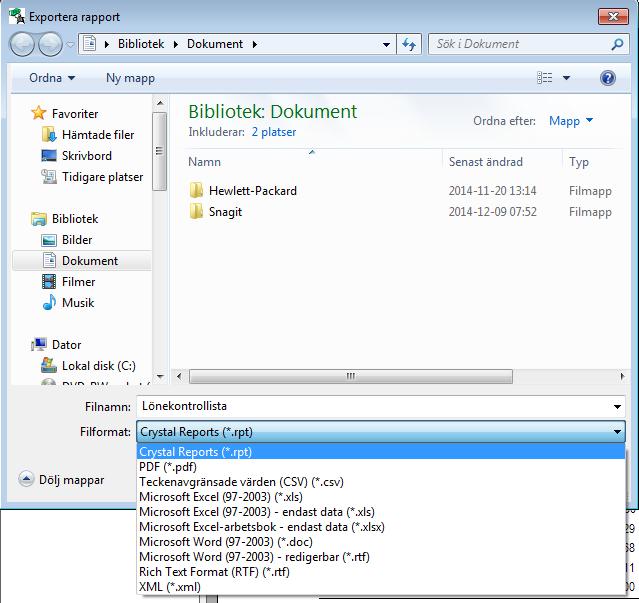Click the navigation pane scrollbar thumb

click(x=160, y=151)
